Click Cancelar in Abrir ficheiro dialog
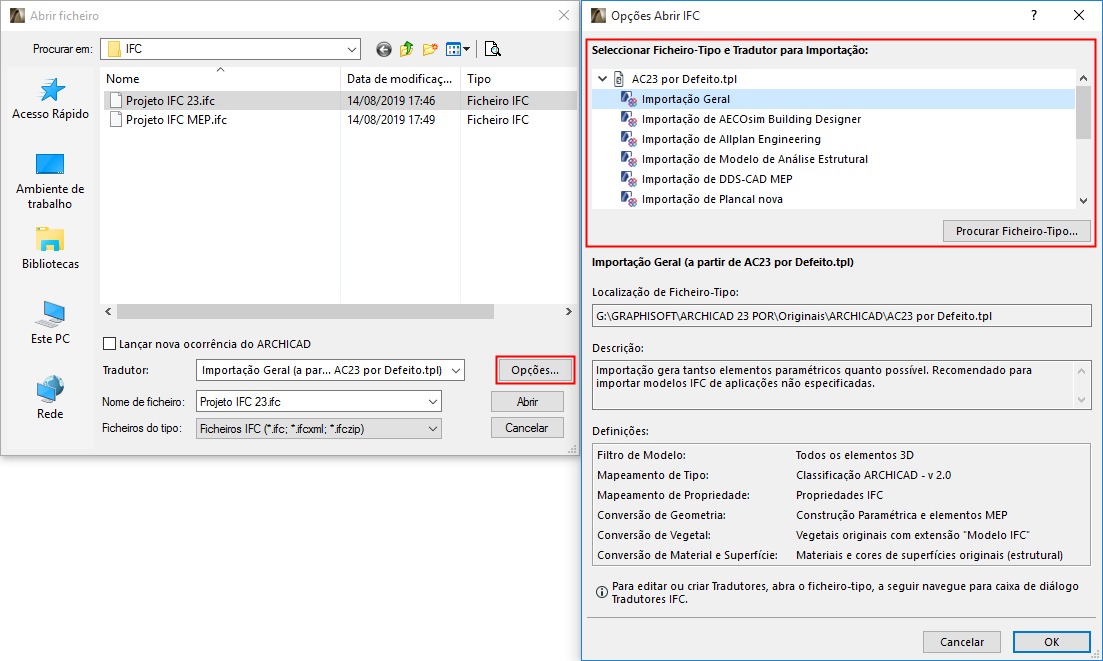 pos(527,428)
